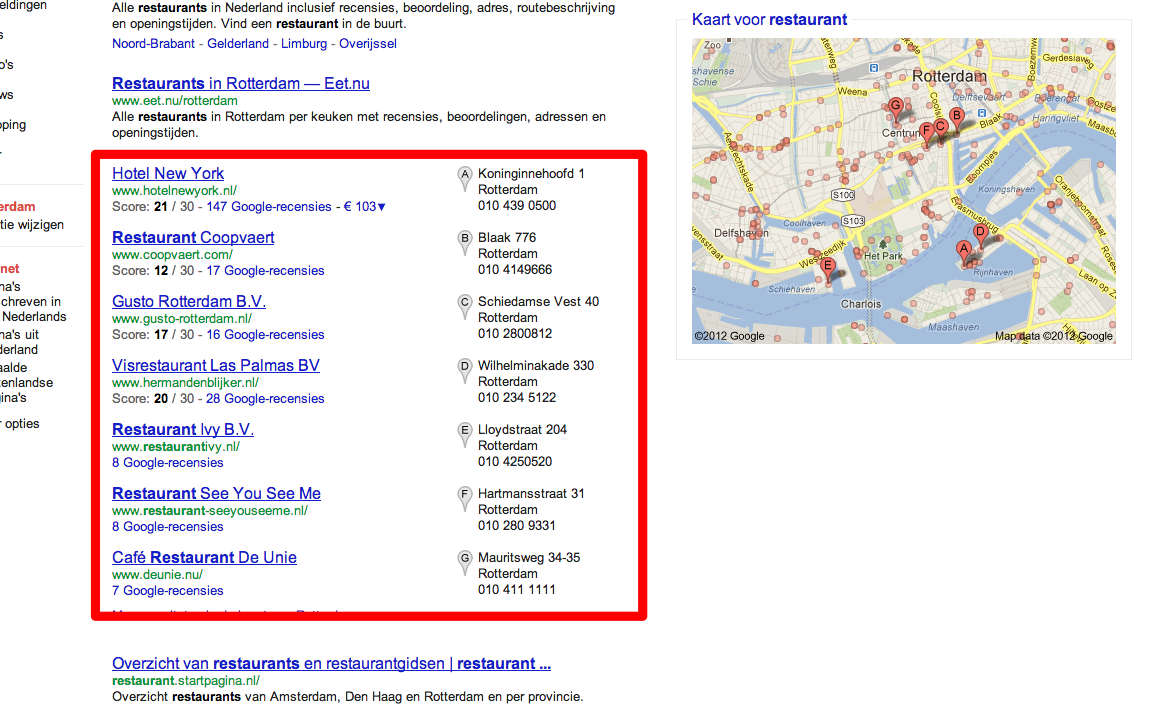The width and height of the screenshot is (1160, 704).
Task: Click list pin marker A beside Koninginnehoofd 1
Action: point(464,177)
